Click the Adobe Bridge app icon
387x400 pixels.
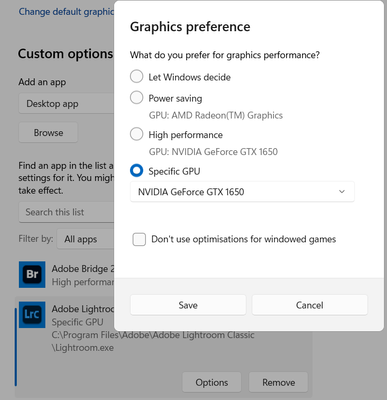pos(32,274)
